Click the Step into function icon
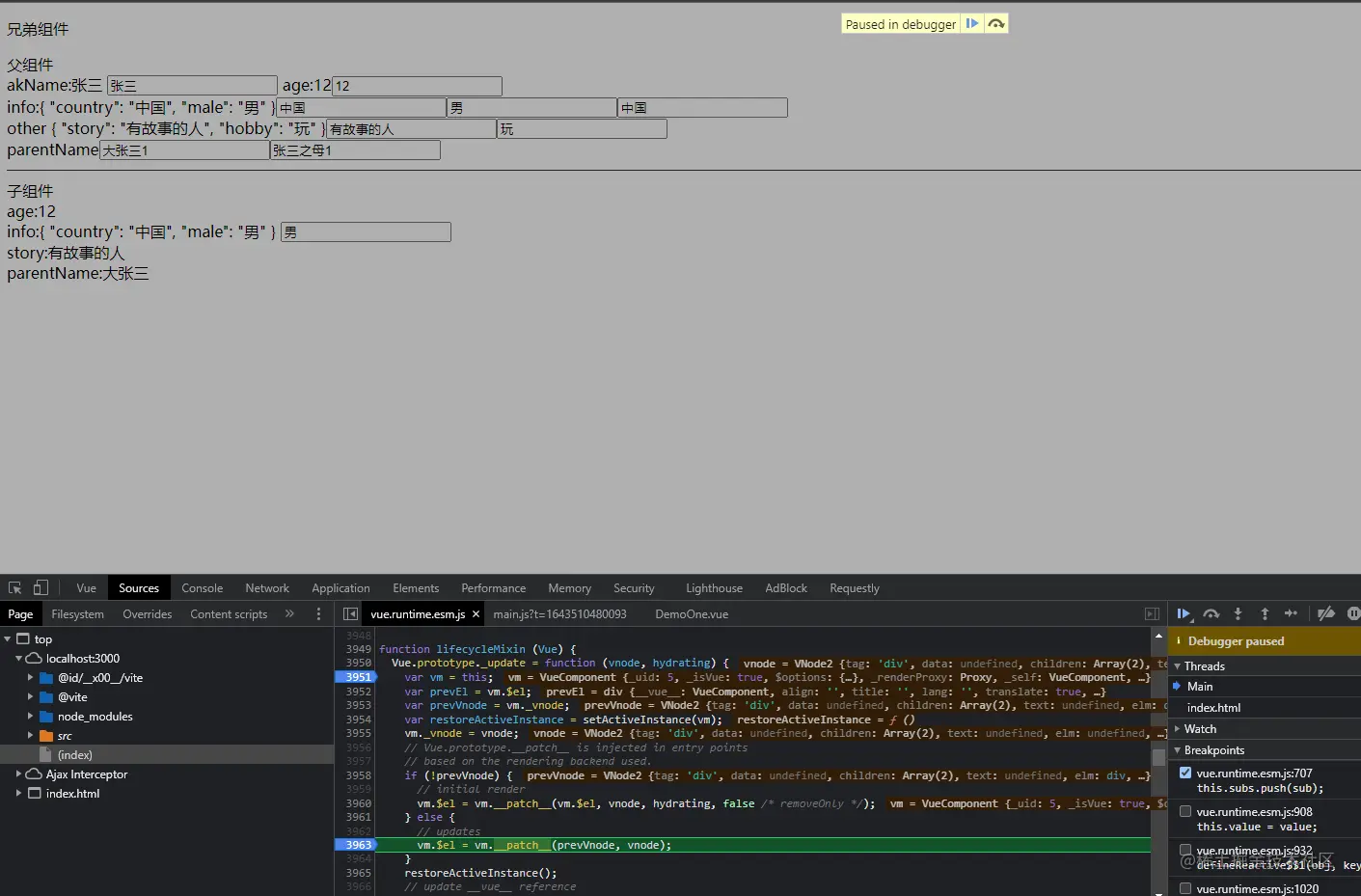The image size is (1361, 896). point(1239,614)
